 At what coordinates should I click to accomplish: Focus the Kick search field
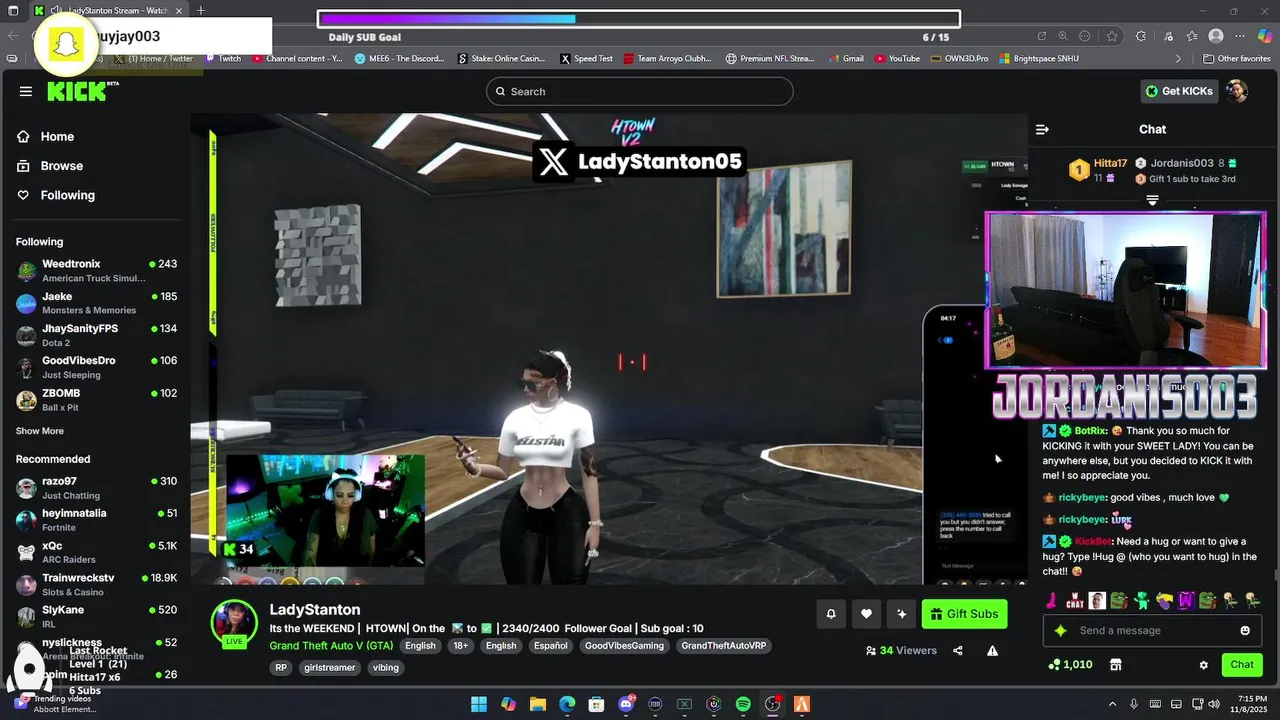click(x=639, y=91)
